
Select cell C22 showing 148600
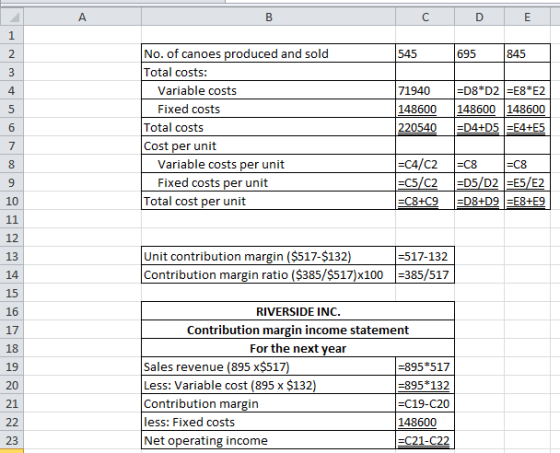point(425,422)
